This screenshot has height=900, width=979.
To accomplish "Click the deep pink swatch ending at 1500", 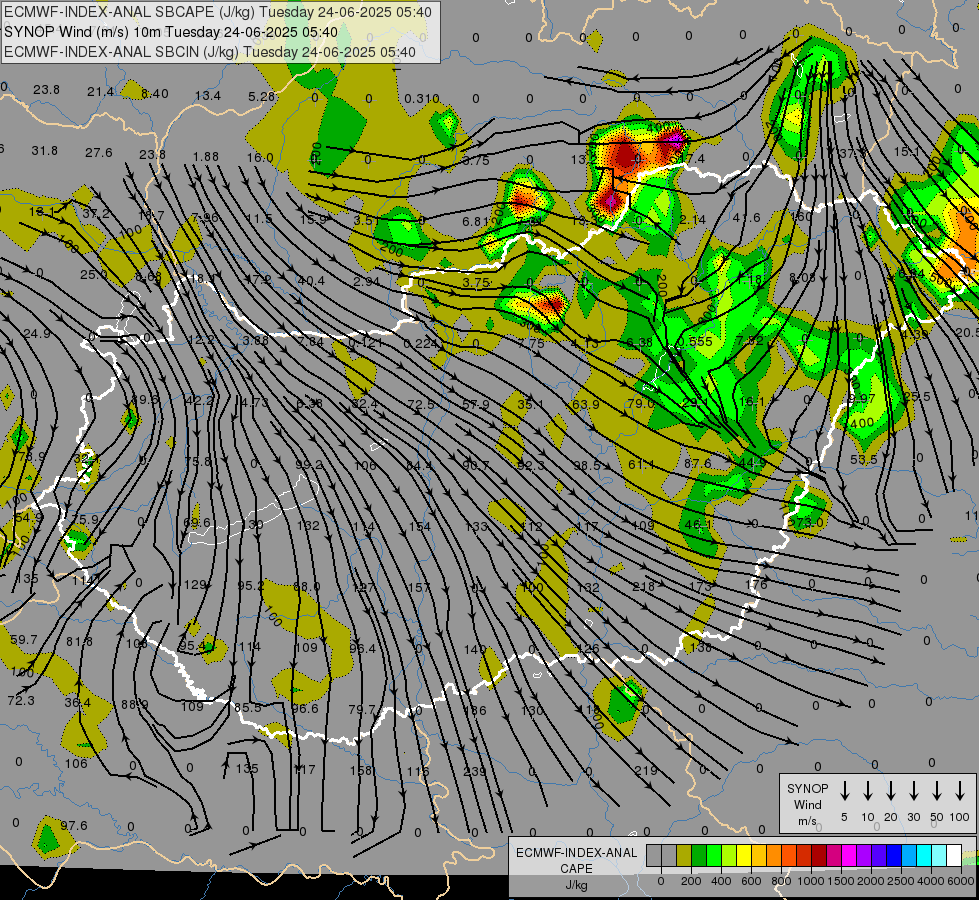I will point(834,856).
